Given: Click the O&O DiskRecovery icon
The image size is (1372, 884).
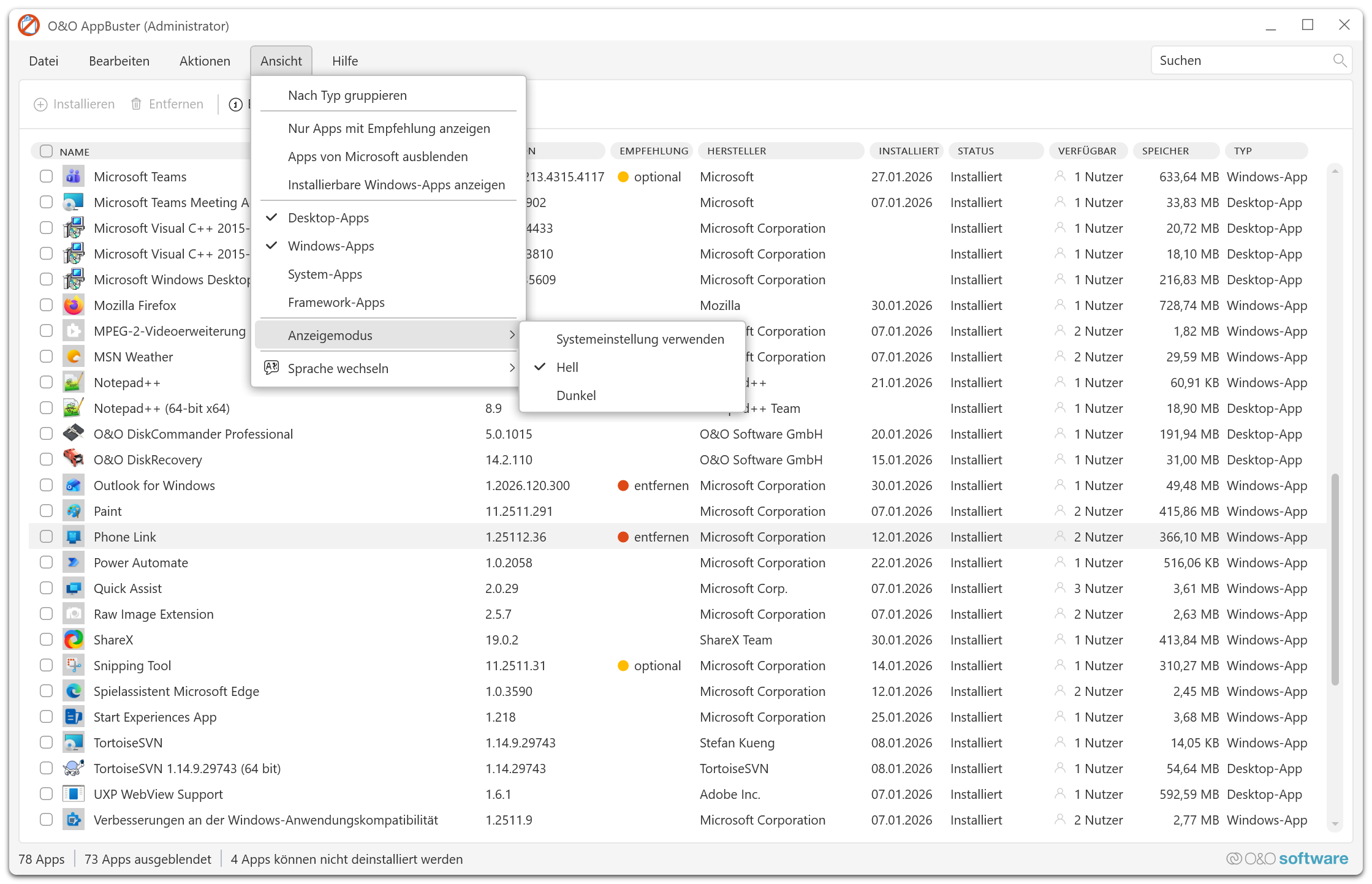Looking at the screenshot, I should click(x=74, y=459).
